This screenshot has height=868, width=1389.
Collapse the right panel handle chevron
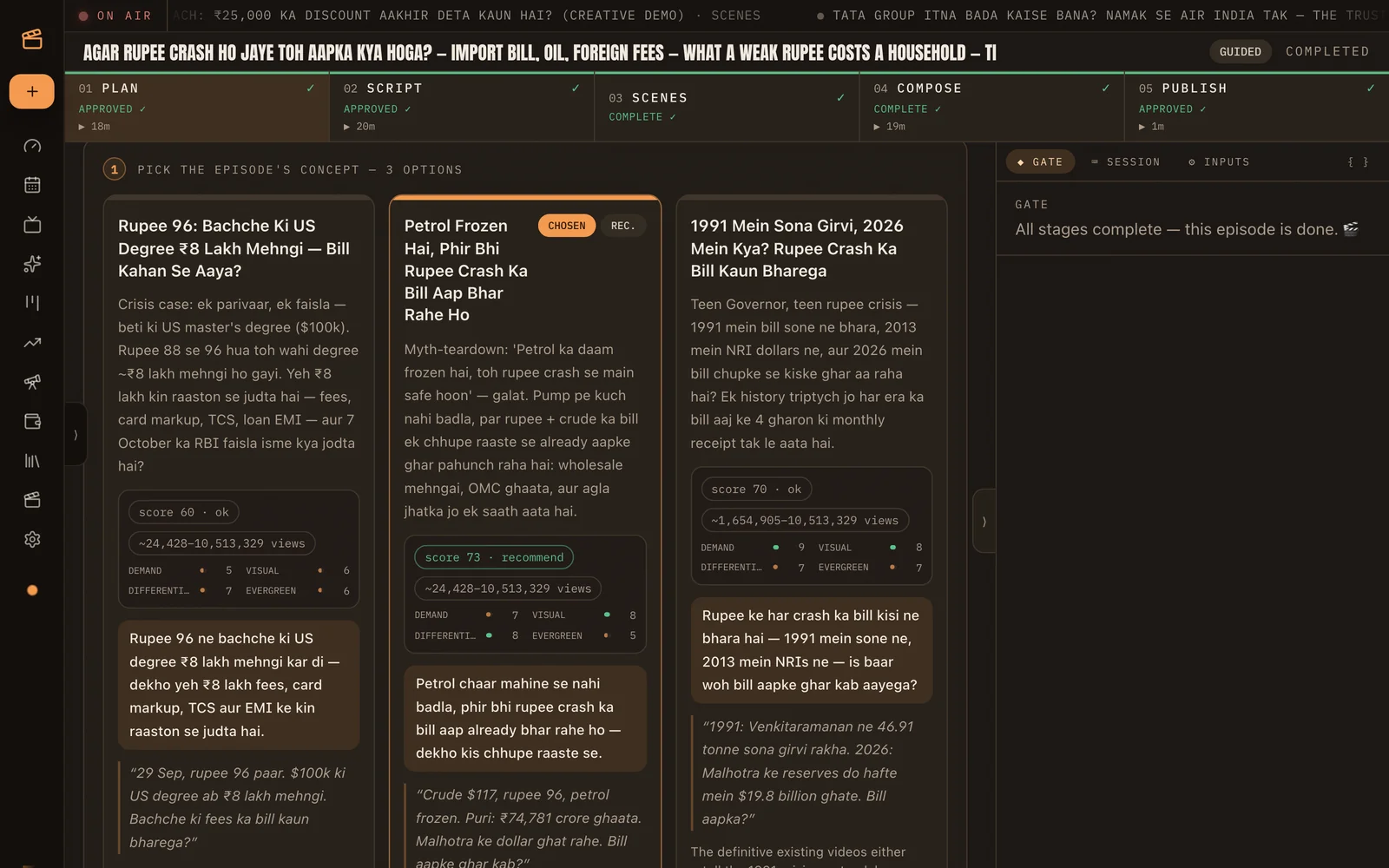984,522
